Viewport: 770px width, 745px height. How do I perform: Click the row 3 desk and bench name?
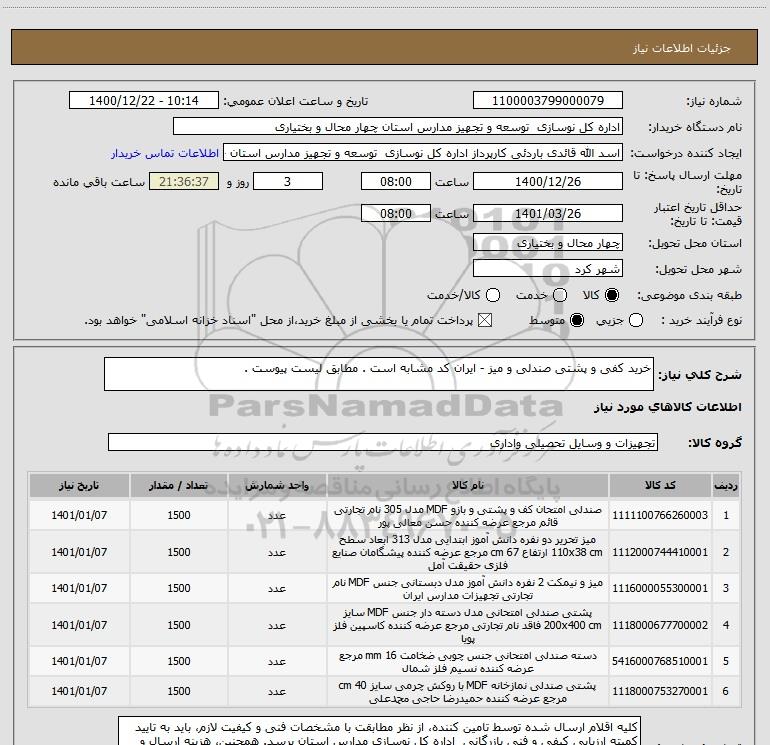(x=468, y=589)
